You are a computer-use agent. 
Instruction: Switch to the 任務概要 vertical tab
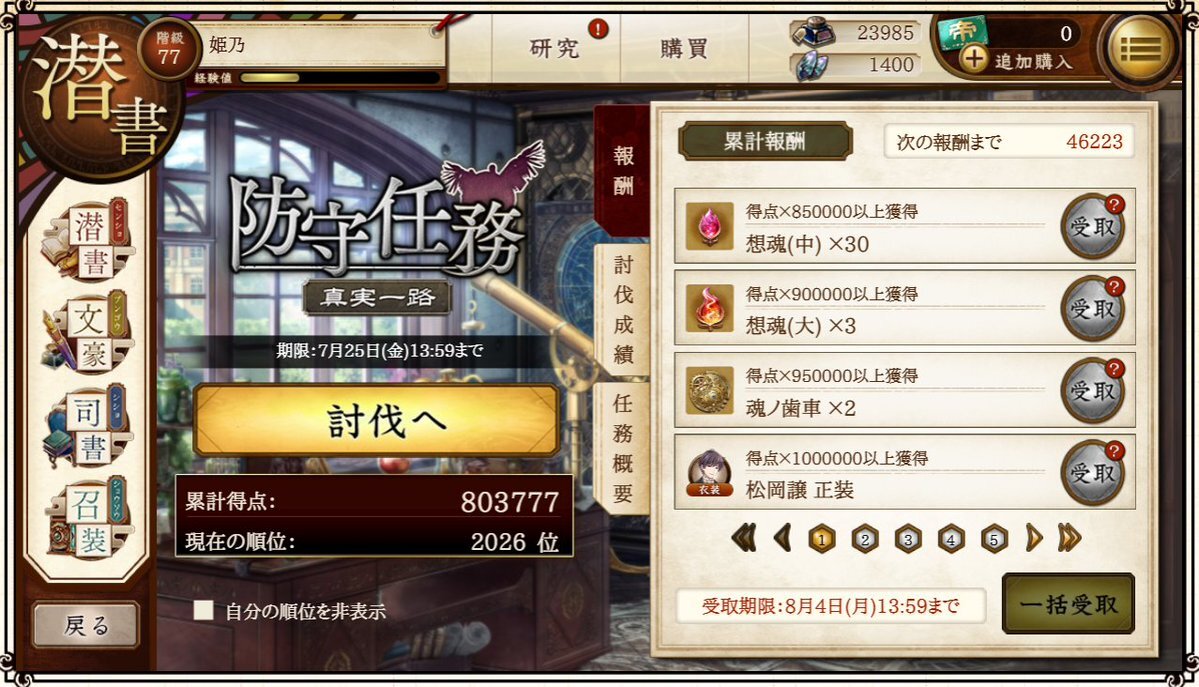pos(622,448)
